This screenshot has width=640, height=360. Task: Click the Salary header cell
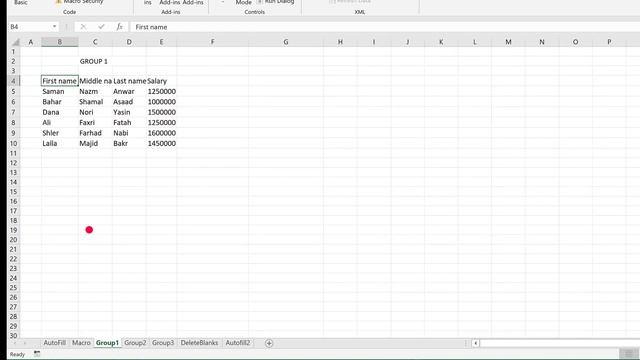tap(161, 81)
